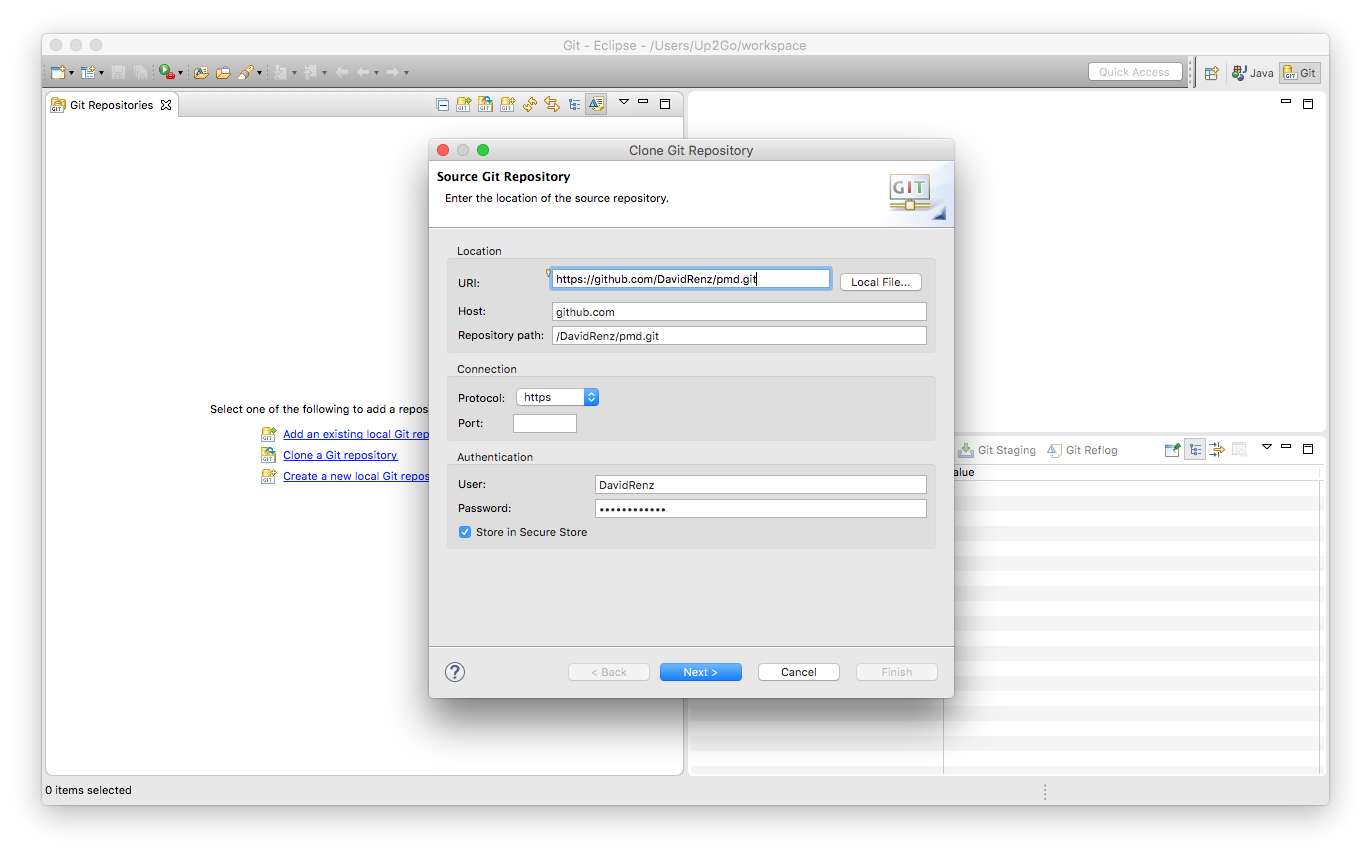Click the Create a new local Git repository link
Viewport: 1371px width, 855px height.
[356, 476]
